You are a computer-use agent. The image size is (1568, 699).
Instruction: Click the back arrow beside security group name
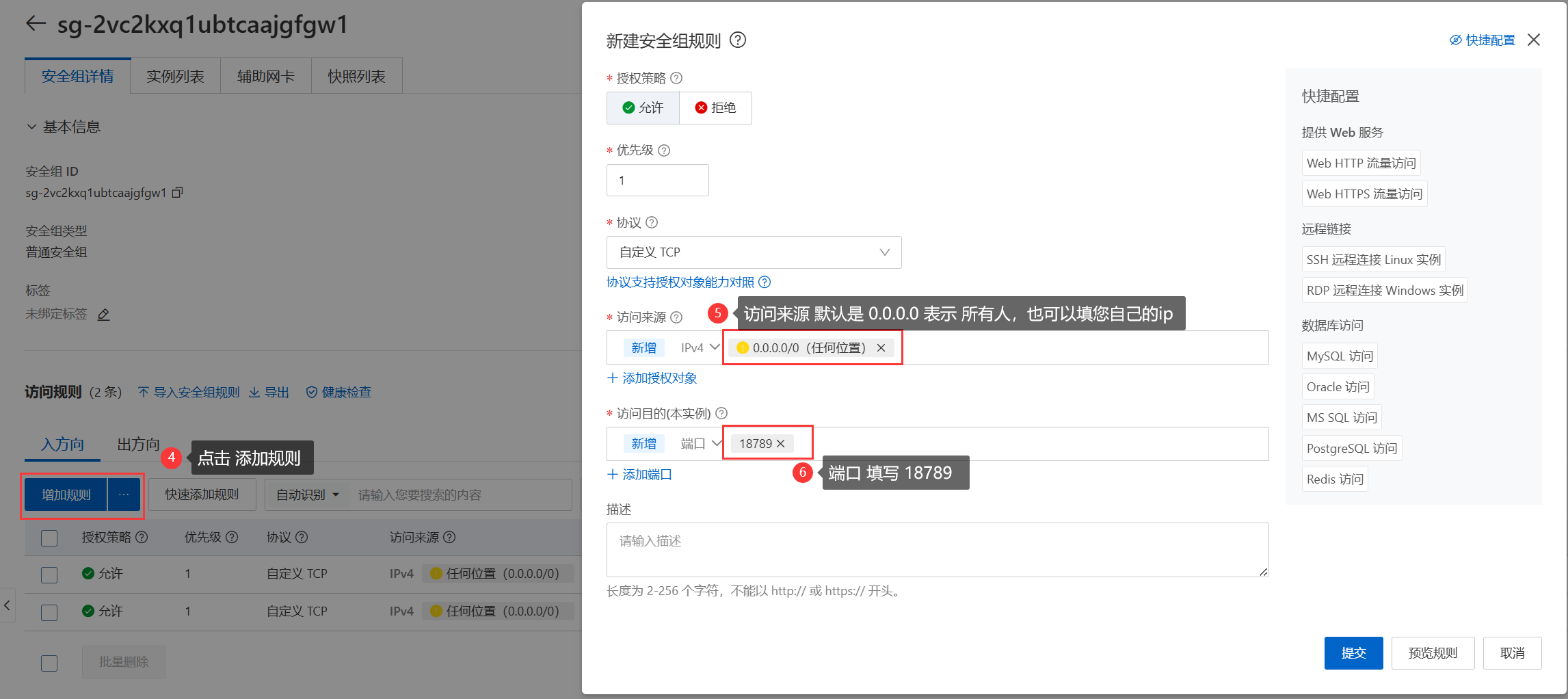point(36,24)
